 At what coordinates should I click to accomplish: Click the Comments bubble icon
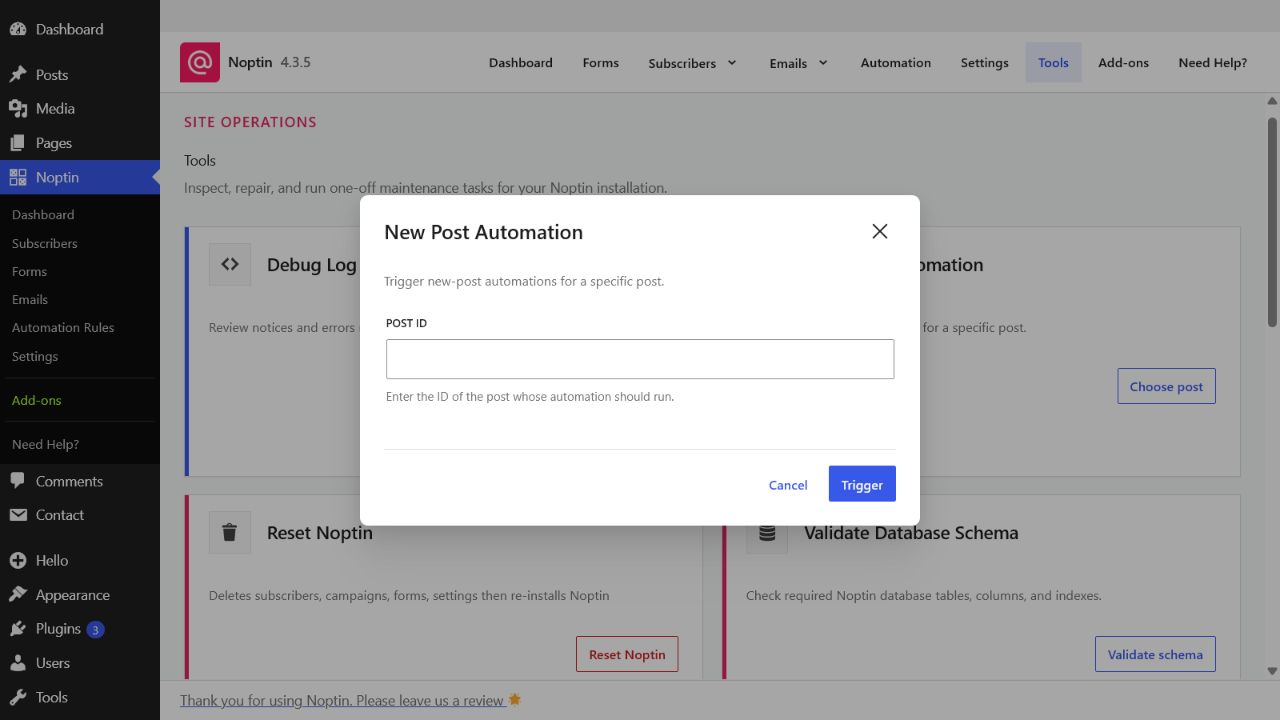click(x=18, y=481)
